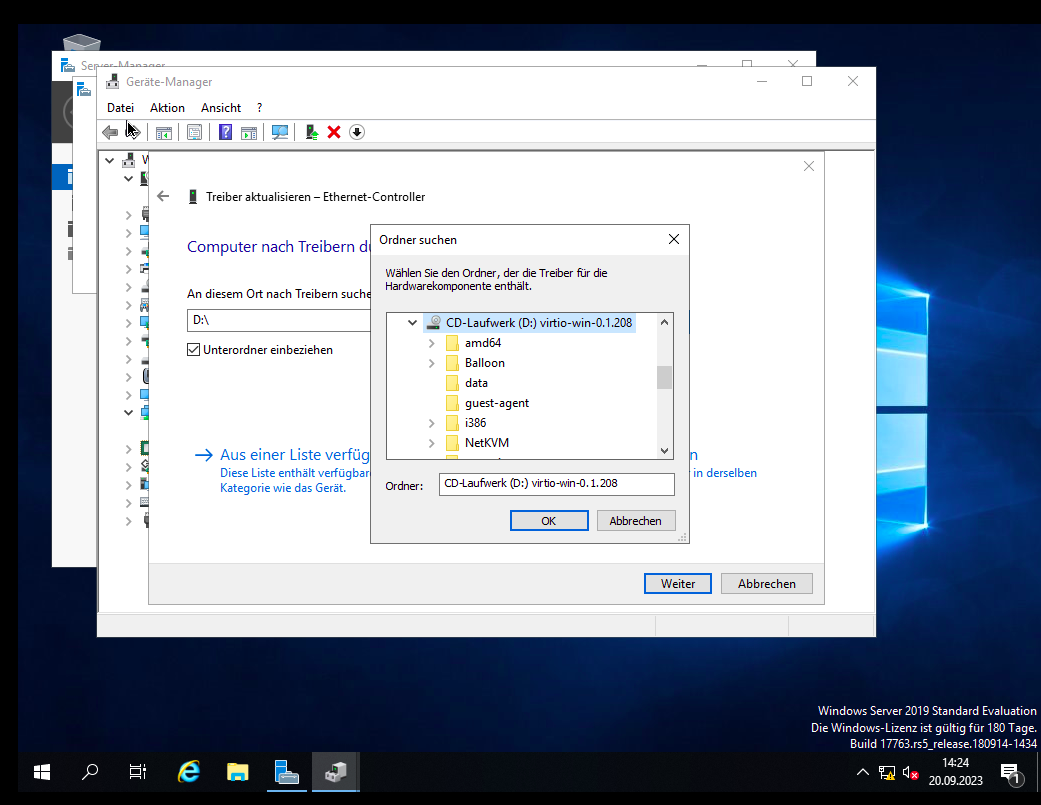Image resolution: width=1041 pixels, height=805 pixels.
Task: Expand the NetKVM folder node
Action: point(432,443)
